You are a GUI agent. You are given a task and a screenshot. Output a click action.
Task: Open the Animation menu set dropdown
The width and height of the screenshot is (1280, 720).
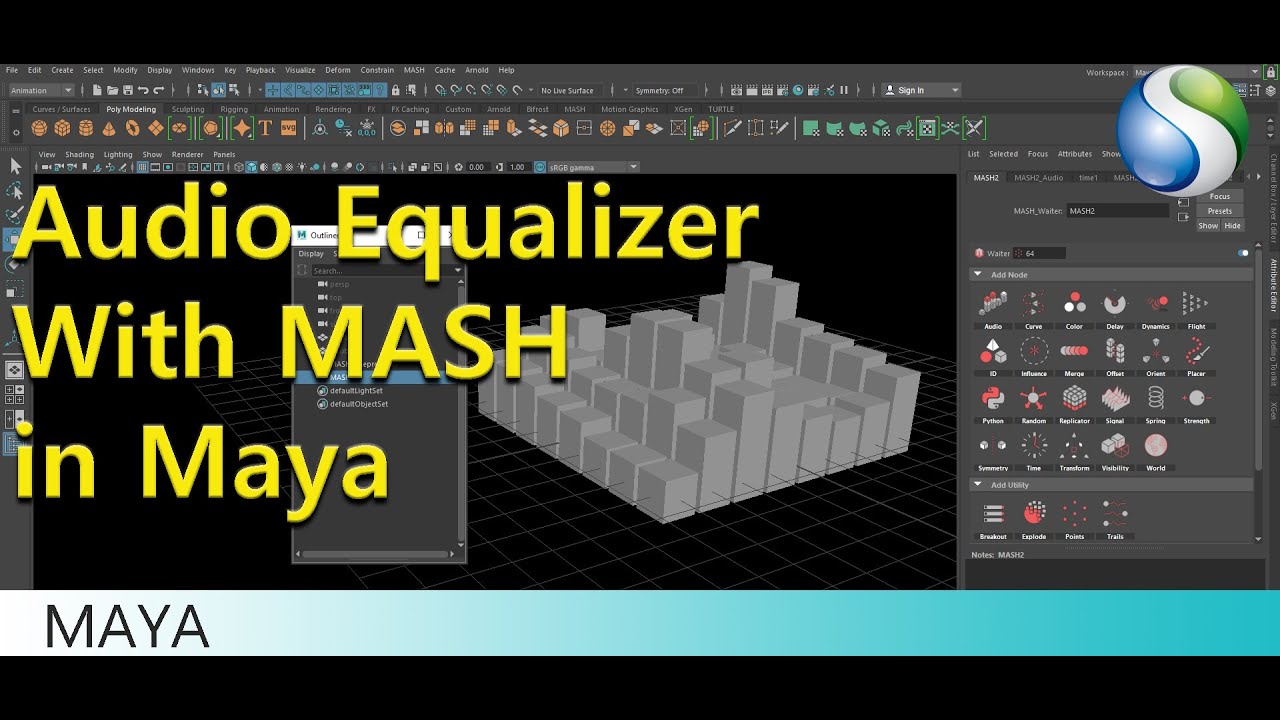(x=41, y=90)
